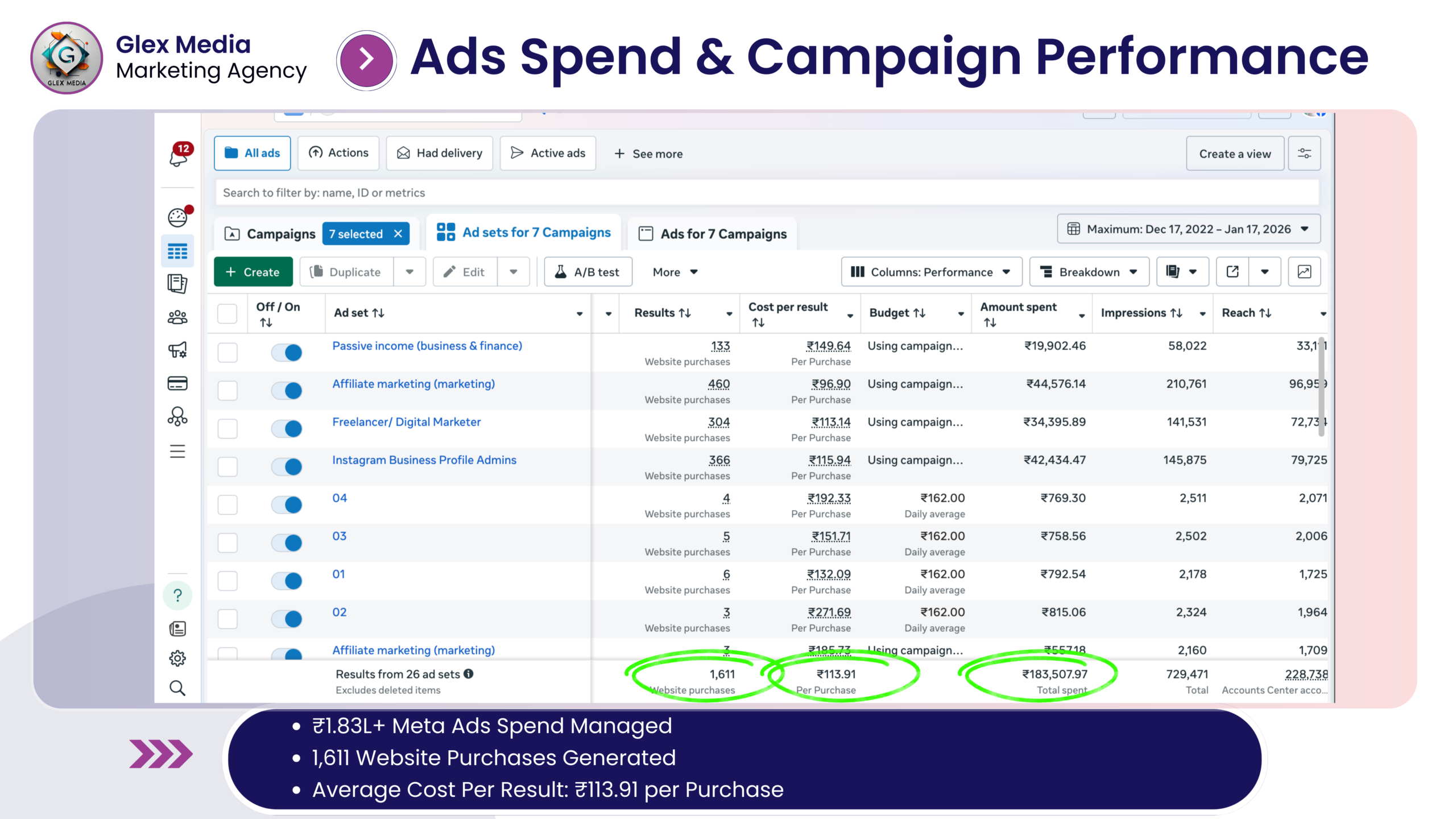Screen dimensions: 1456x819
Task: Click the account overview gauge icon
Action: 177,217
